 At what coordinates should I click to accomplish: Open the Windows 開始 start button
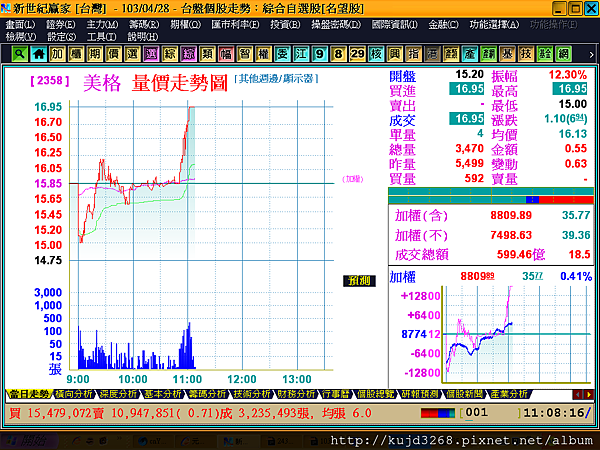coord(29,441)
